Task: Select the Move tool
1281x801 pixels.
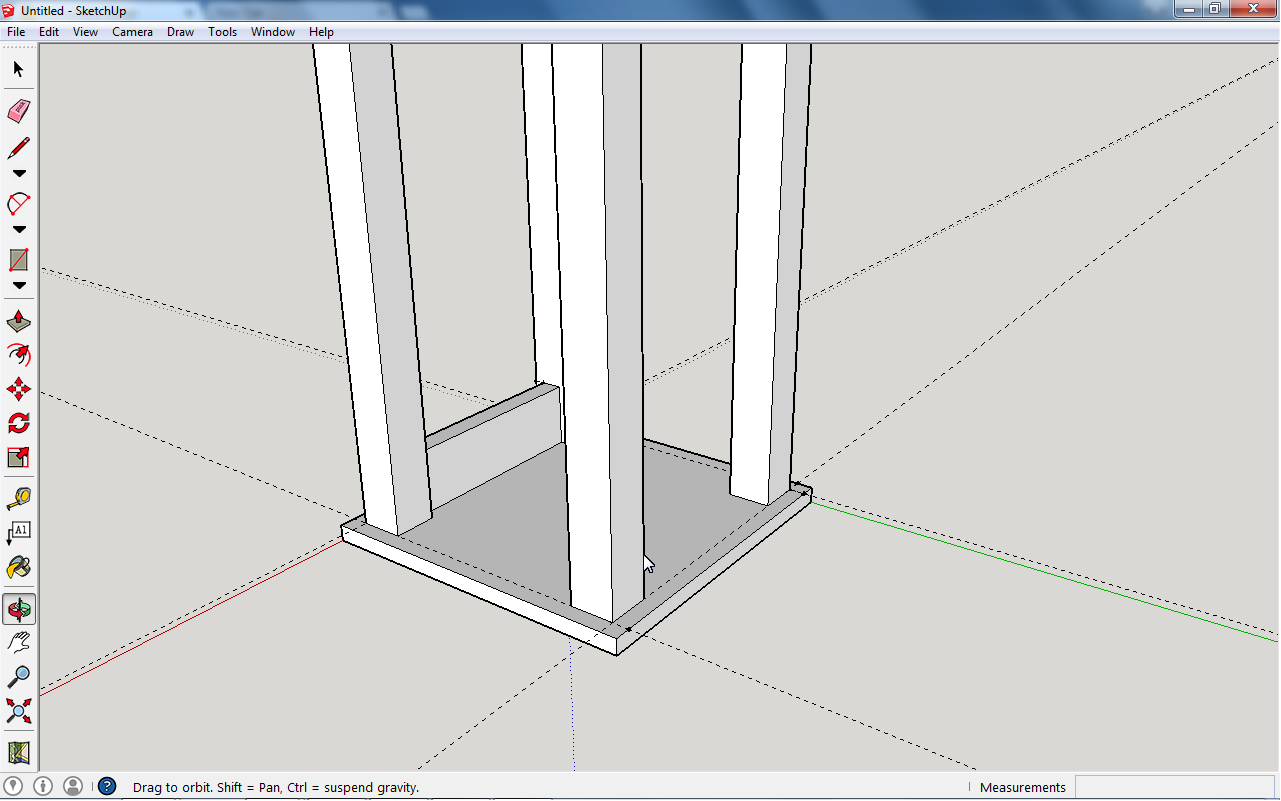Action: click(x=17, y=389)
